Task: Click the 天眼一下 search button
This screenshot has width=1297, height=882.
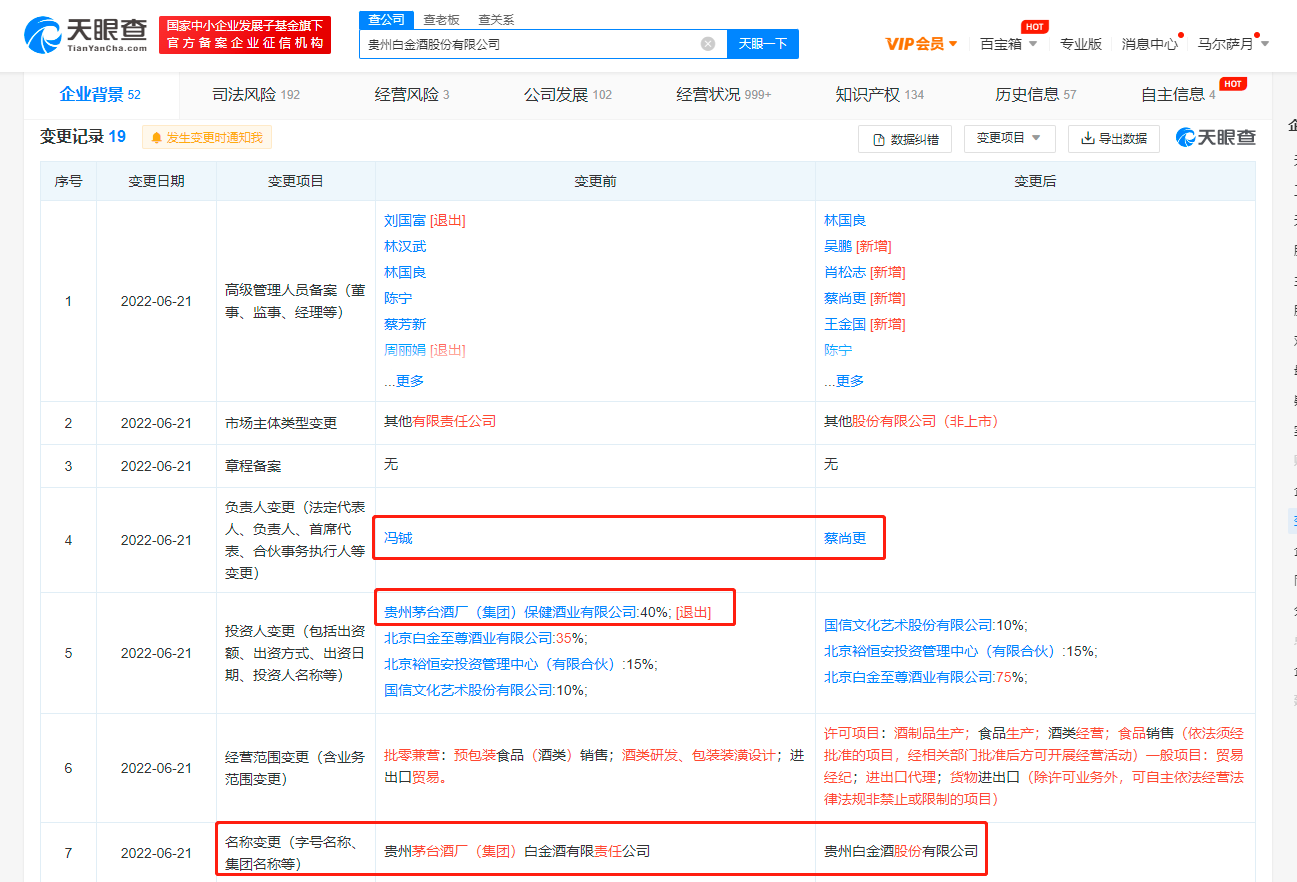Action: tap(762, 44)
